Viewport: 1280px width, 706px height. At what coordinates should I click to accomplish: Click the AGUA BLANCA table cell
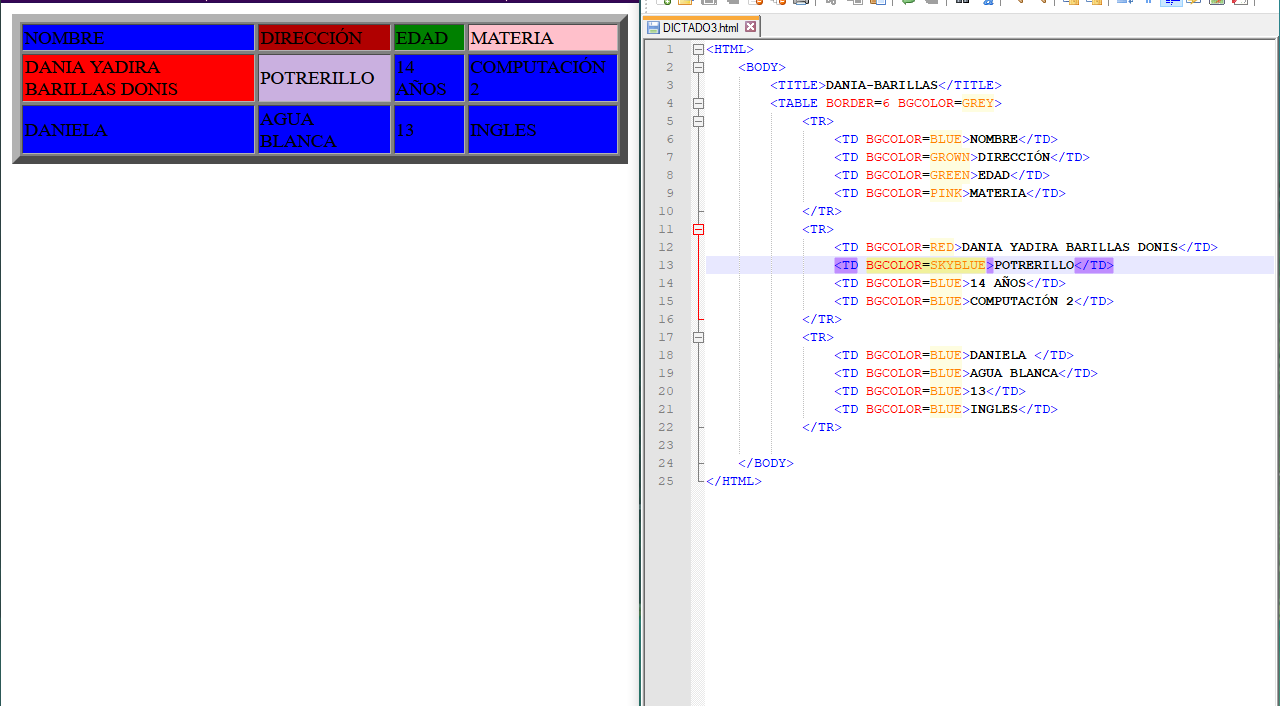pyautogui.click(x=324, y=130)
